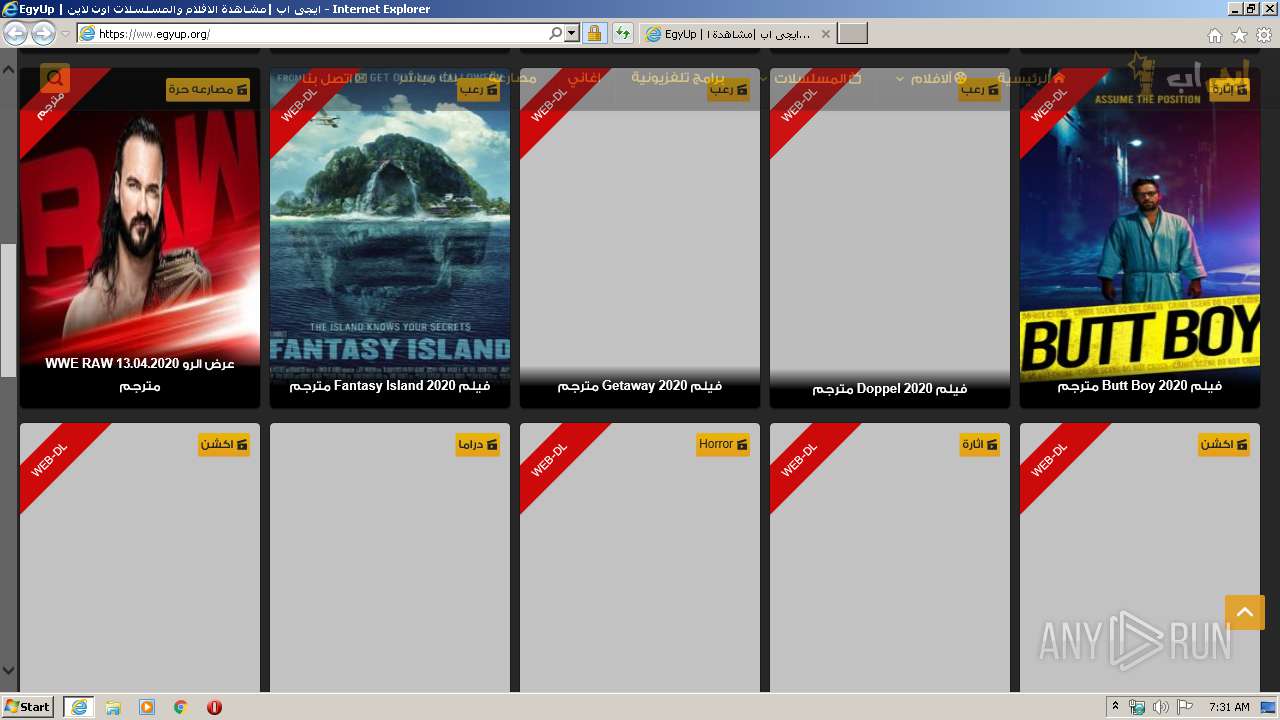1280x720 pixels.
Task: Click the network tray icon
Action: 1137,707
